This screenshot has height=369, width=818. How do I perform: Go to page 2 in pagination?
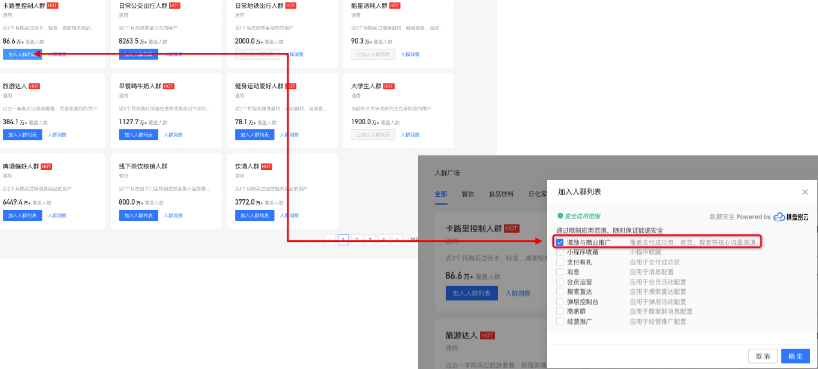356,240
